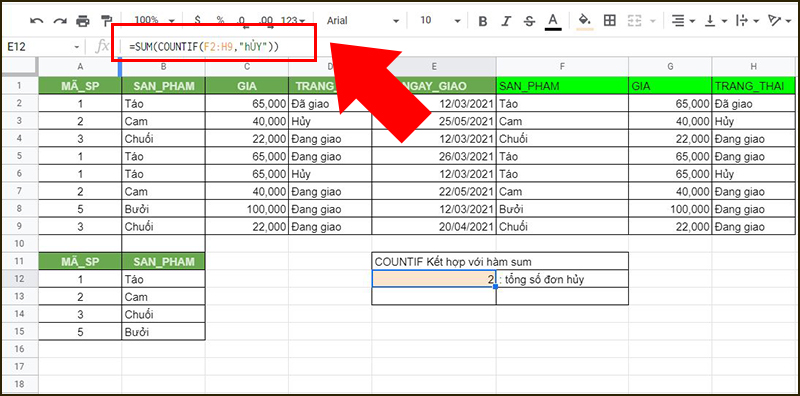
Task: Decrease decimal places (.0) button
Action: (x=242, y=21)
